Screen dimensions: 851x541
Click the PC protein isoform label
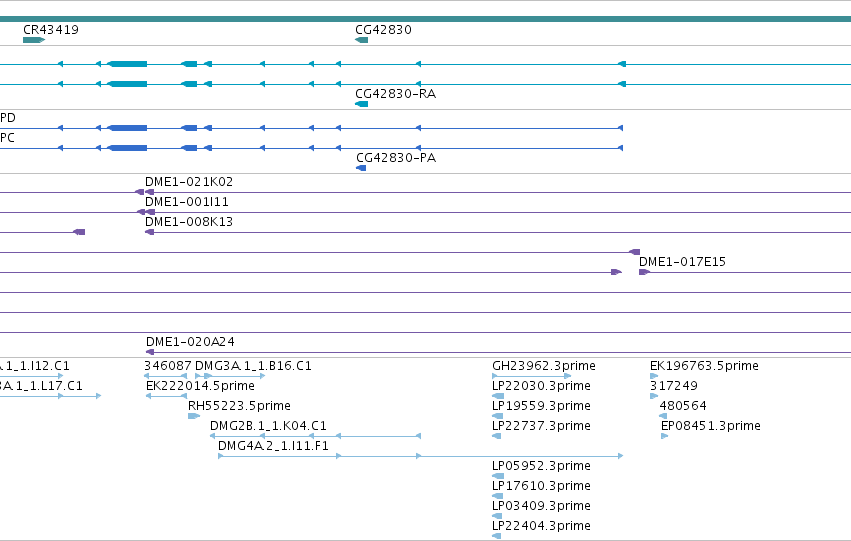coord(7,138)
